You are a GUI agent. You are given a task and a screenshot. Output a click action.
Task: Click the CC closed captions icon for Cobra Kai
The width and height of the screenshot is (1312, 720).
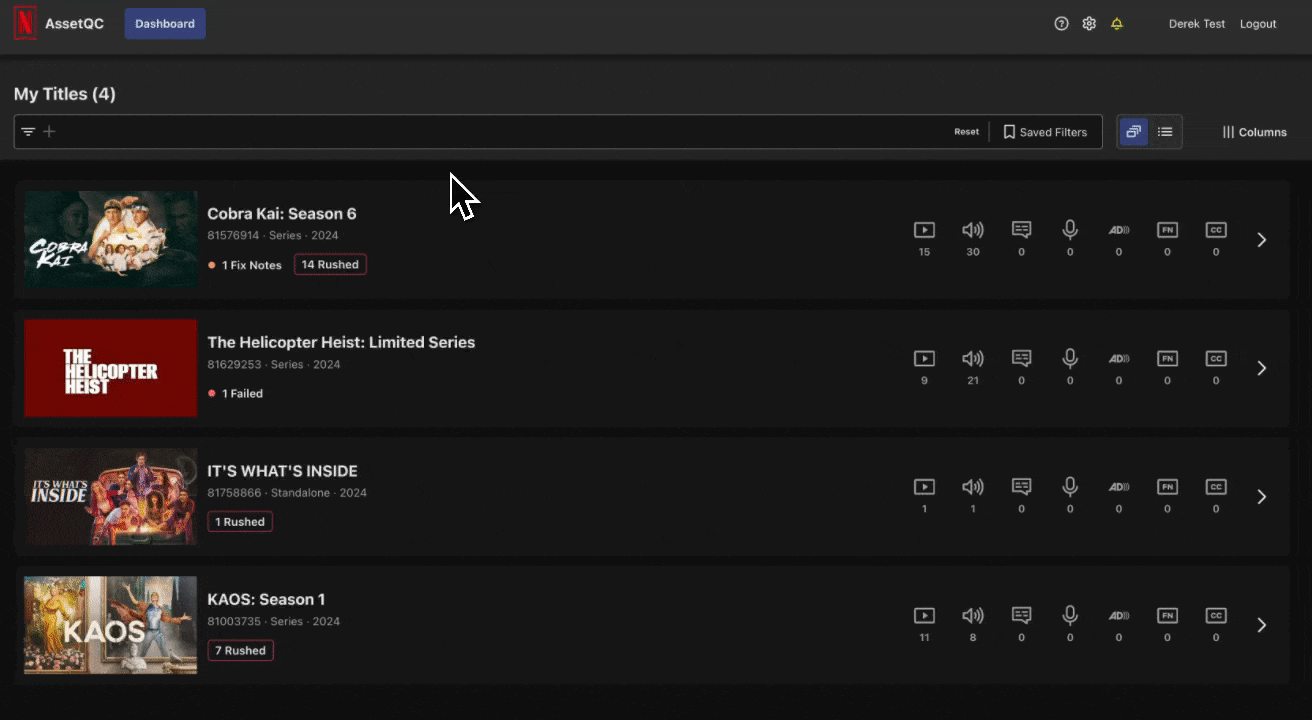pyautogui.click(x=1216, y=230)
